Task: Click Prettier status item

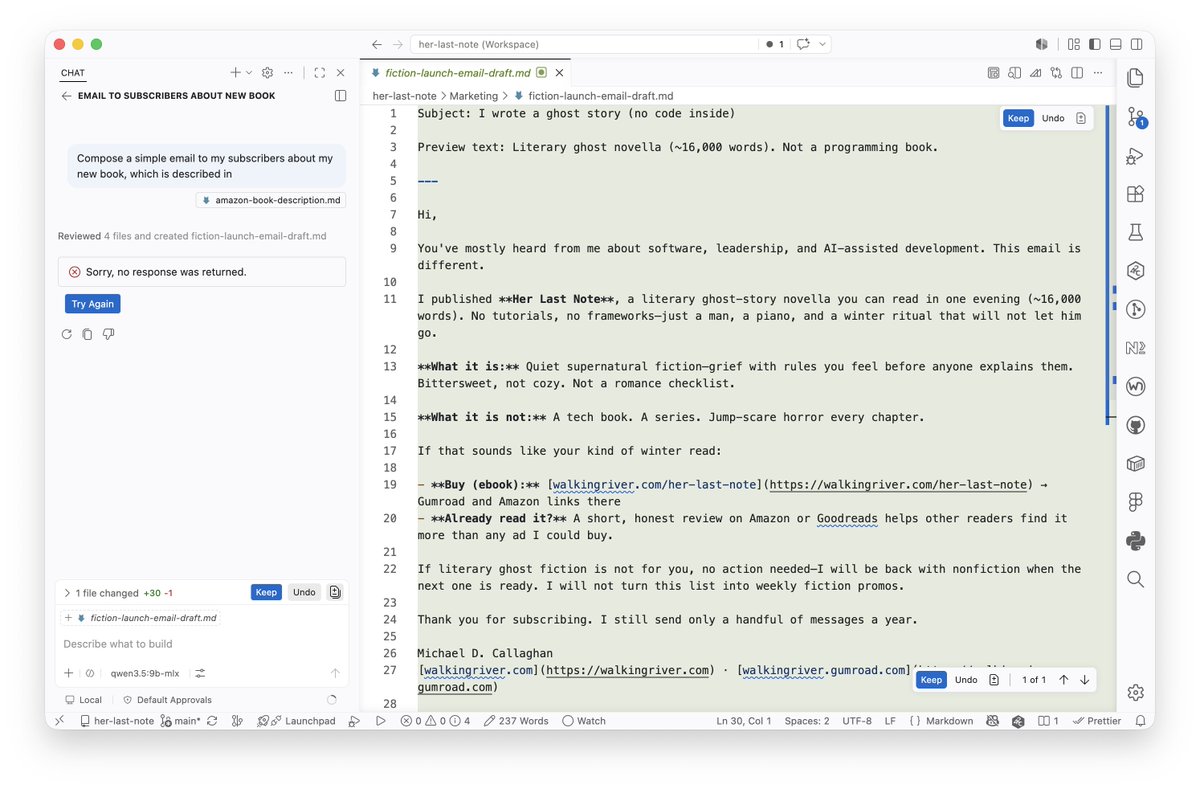Action: pos(1096,721)
